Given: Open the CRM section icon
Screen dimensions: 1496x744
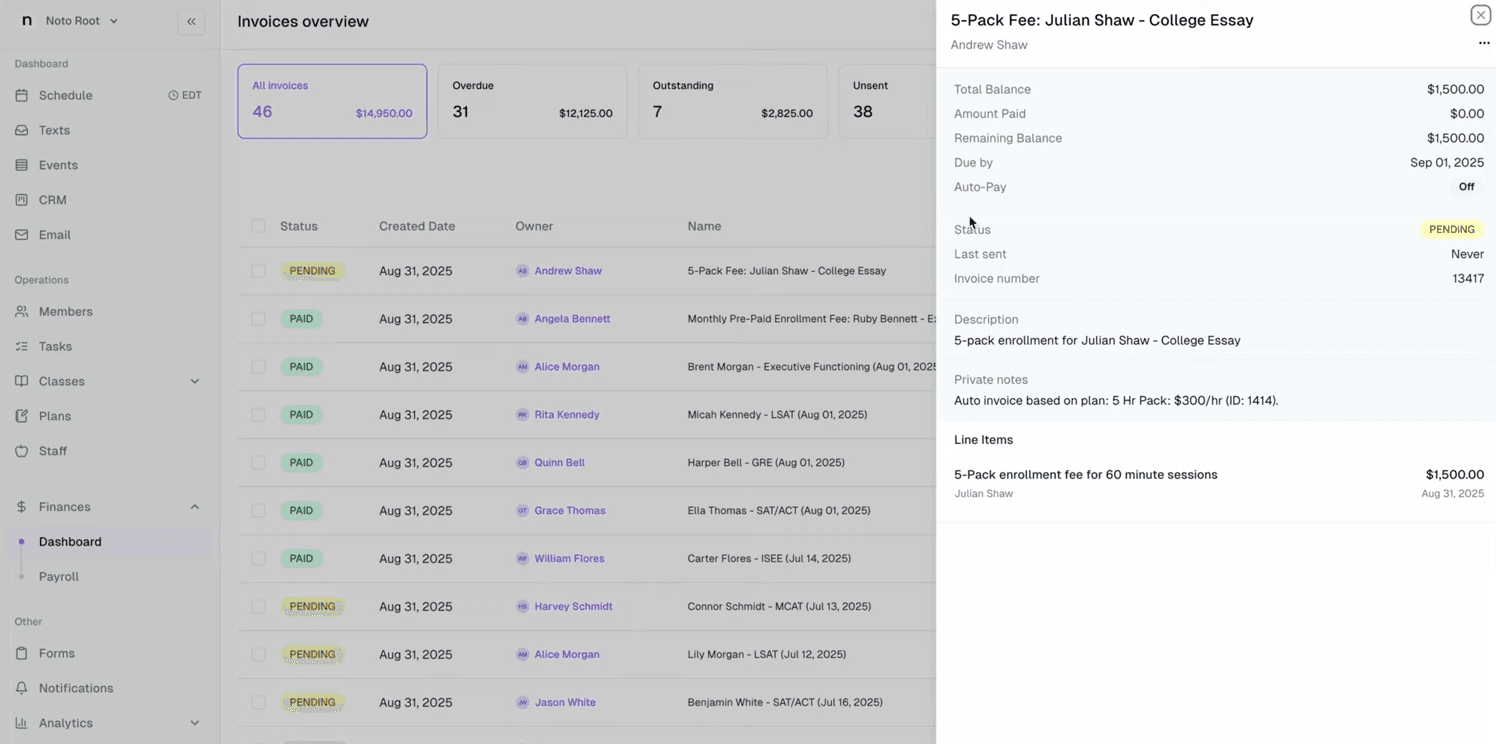Looking at the screenshot, I should click(22, 199).
